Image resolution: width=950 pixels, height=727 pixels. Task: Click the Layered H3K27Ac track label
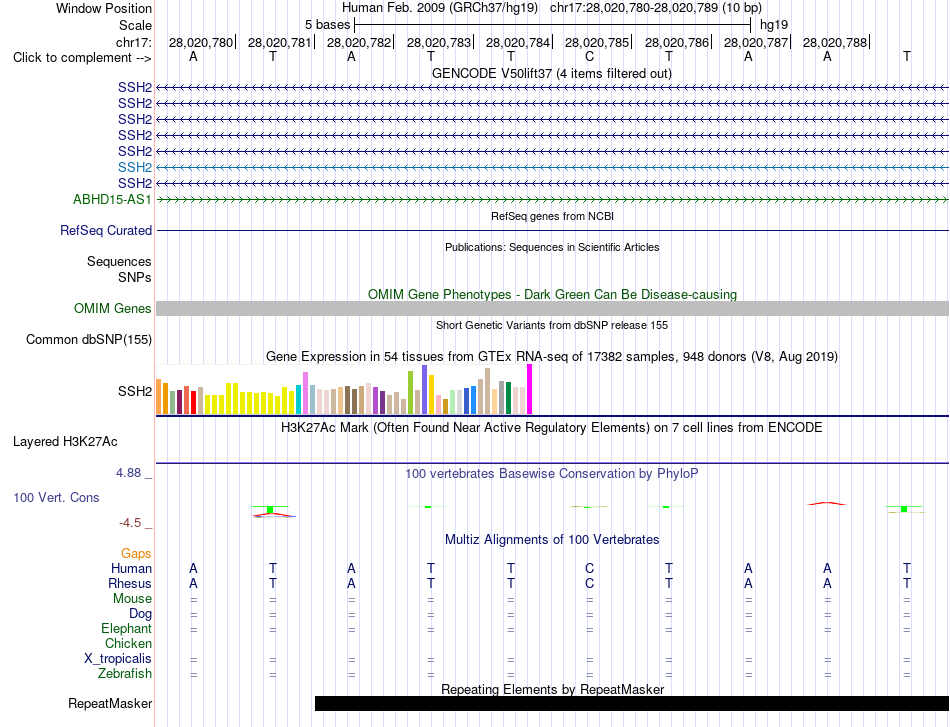[65, 442]
